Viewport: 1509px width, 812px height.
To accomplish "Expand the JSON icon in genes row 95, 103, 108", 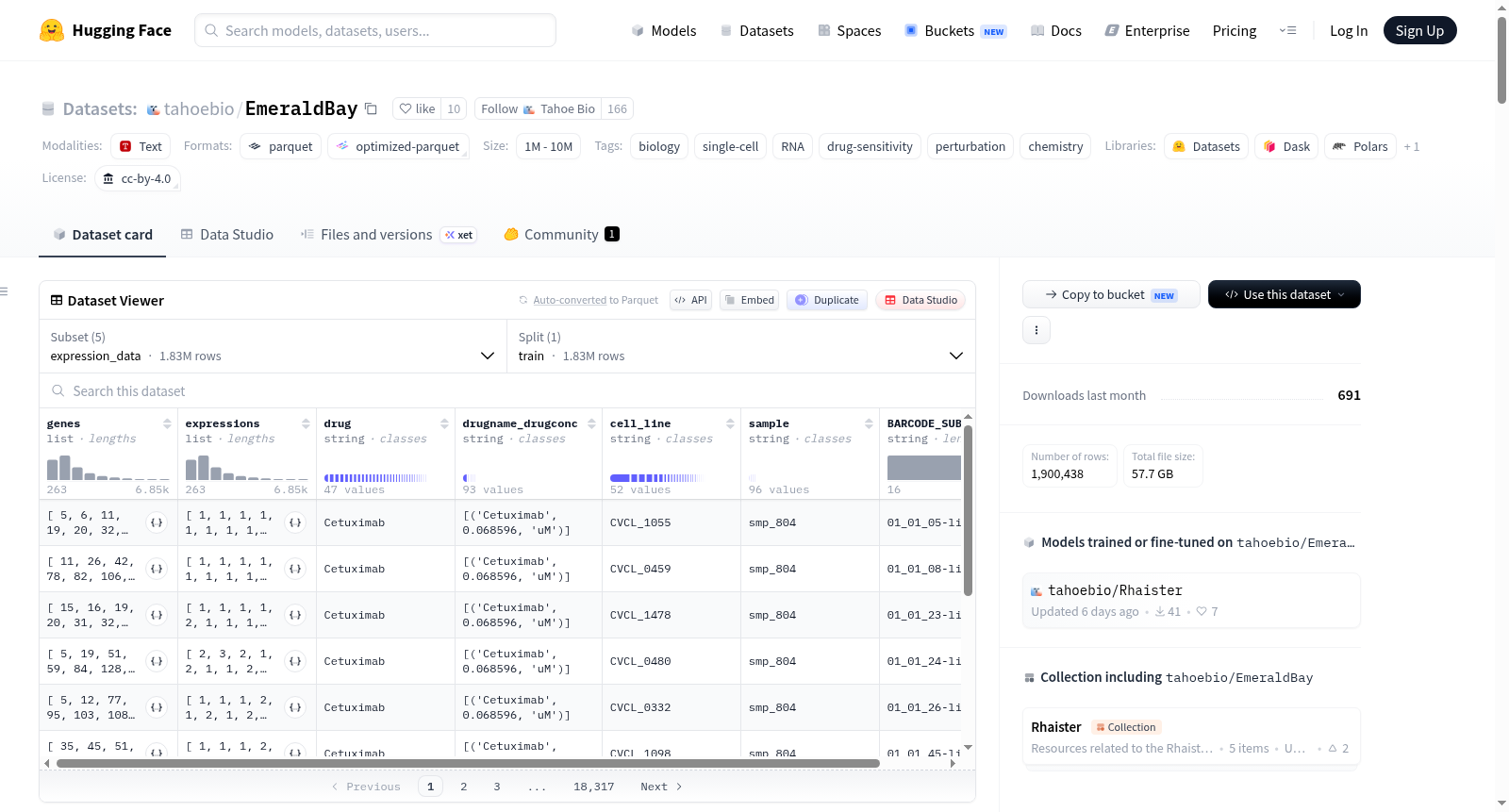I will (157, 707).
